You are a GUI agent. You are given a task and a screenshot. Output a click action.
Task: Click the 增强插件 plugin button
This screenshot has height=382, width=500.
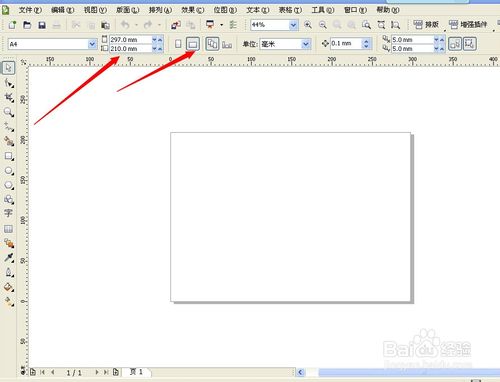468,25
